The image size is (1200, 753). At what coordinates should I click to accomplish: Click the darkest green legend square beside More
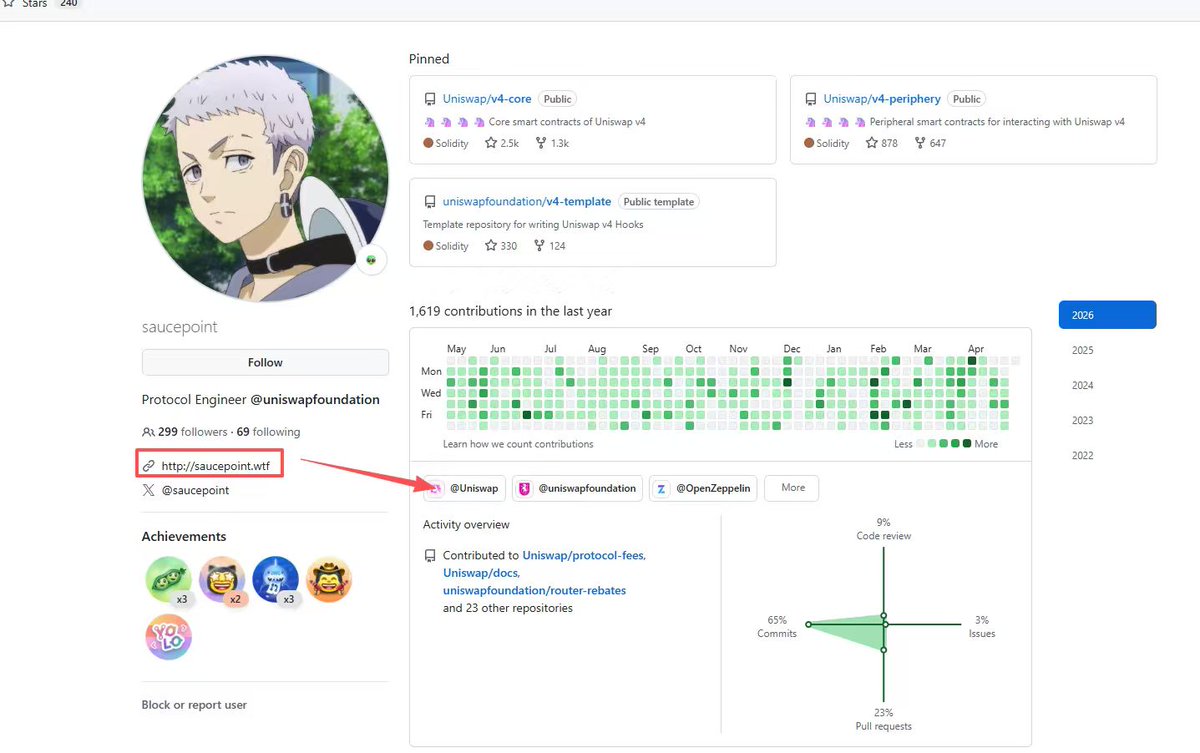[966, 443]
